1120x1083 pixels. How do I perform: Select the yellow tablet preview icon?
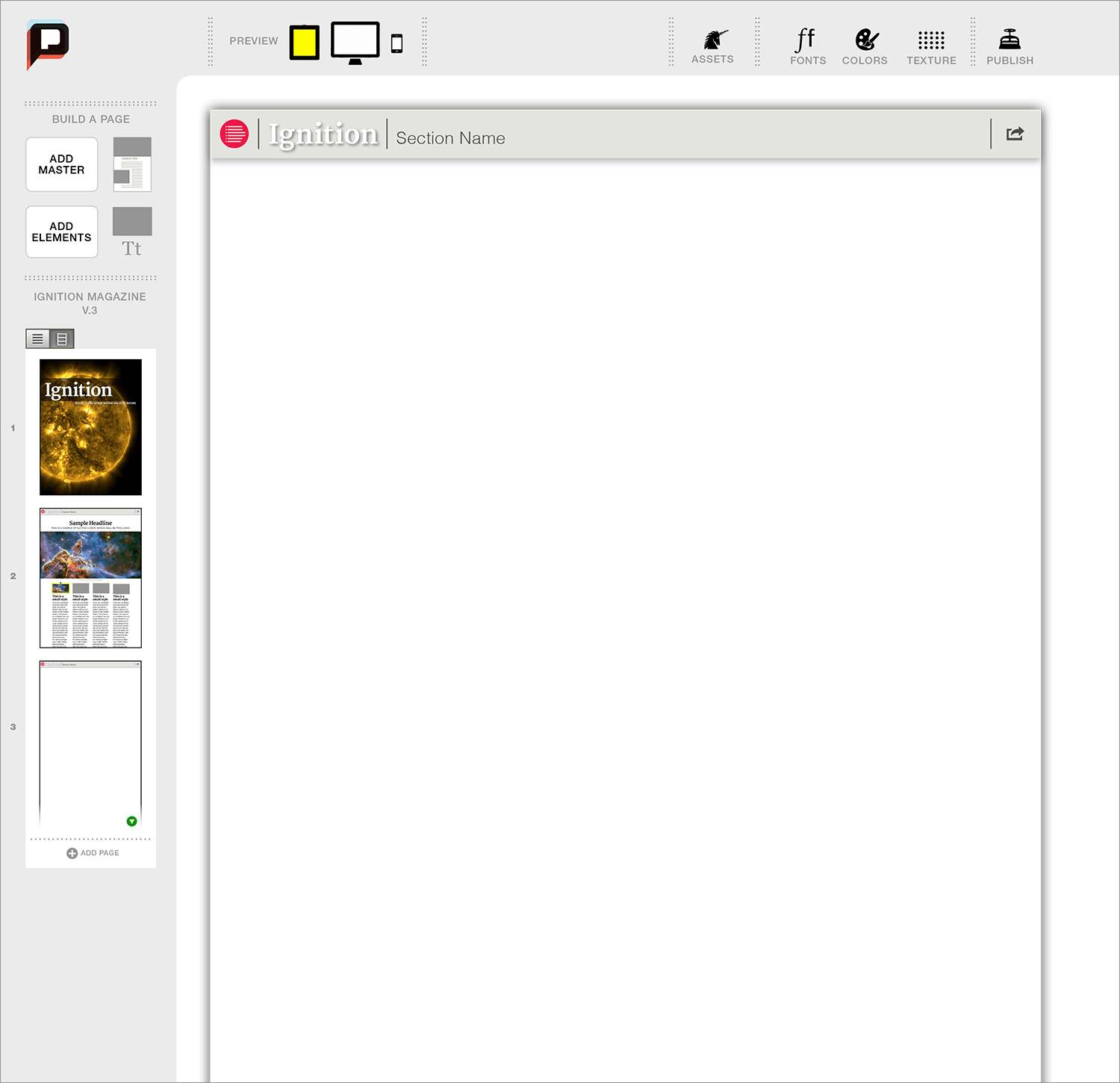[305, 42]
